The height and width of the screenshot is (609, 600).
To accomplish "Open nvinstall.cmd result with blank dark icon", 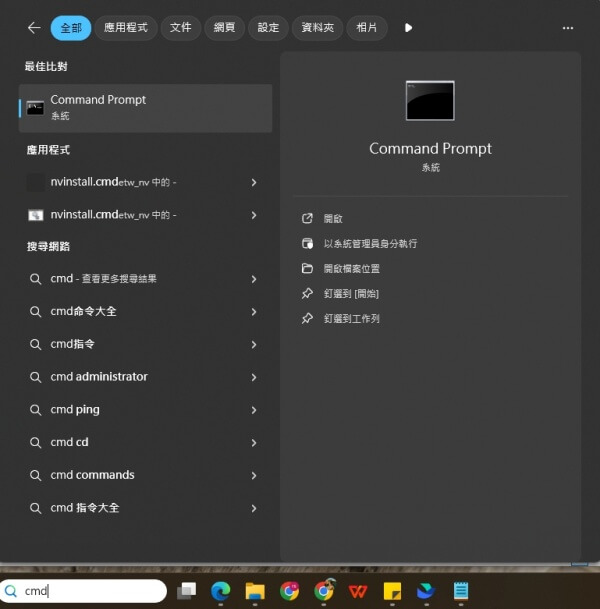I will click(x=145, y=182).
